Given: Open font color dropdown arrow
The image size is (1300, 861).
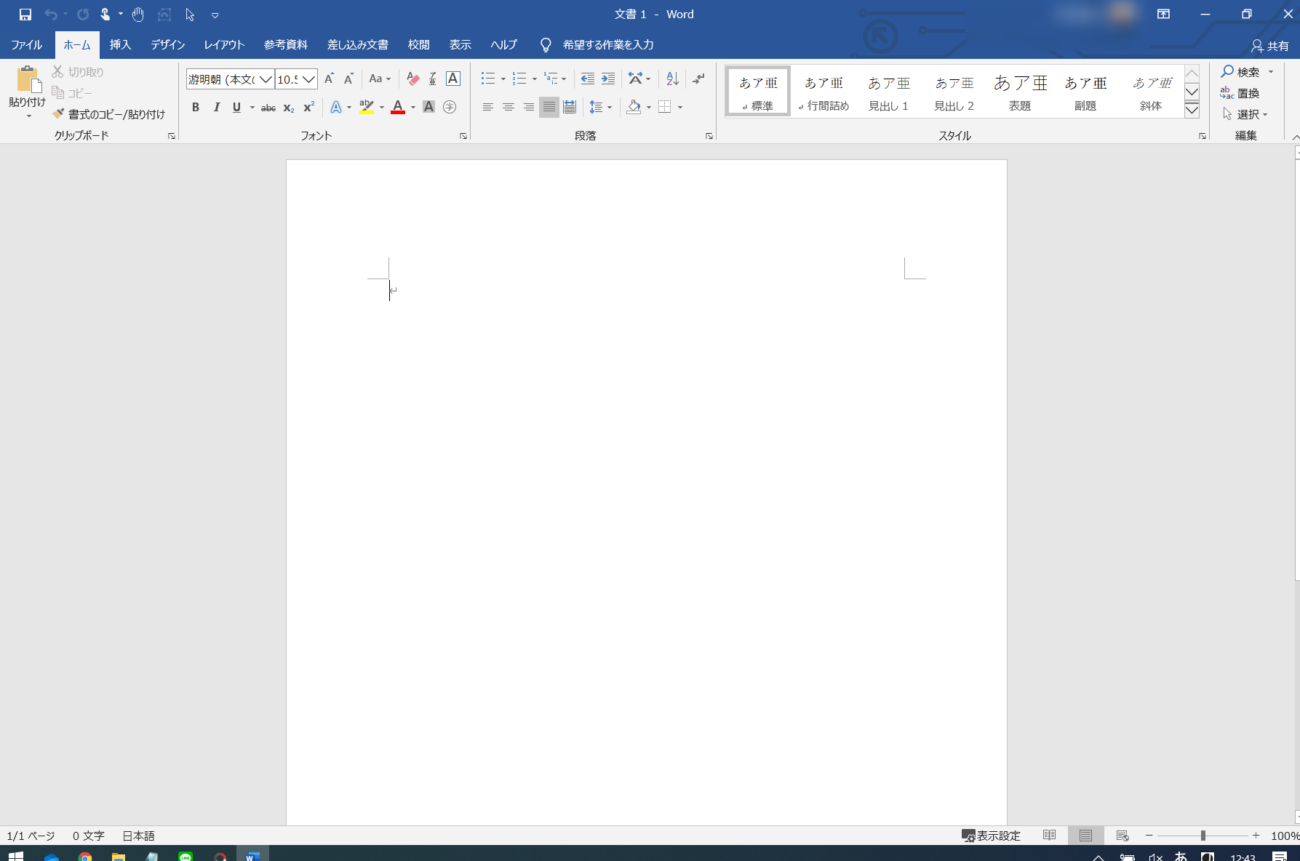Looking at the screenshot, I should tap(413, 107).
